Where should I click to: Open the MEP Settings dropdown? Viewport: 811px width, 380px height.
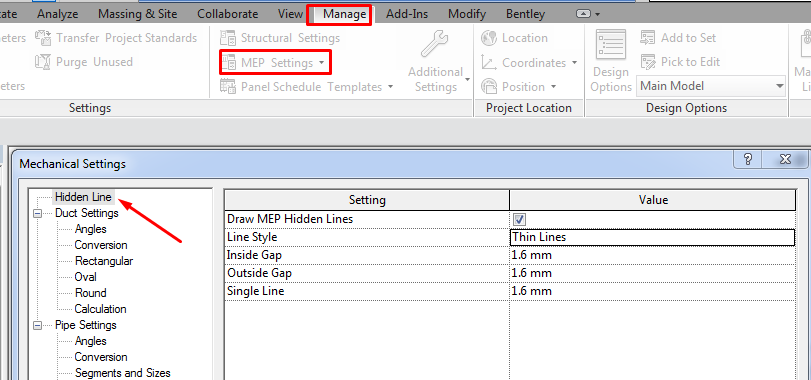tap(322, 63)
